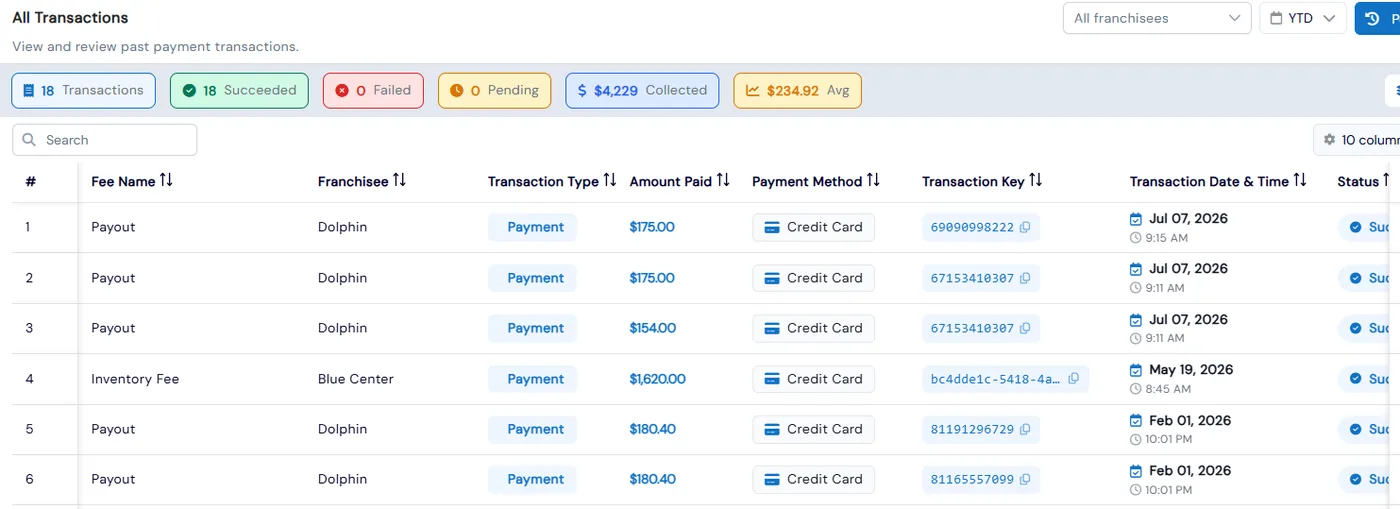
Task: Sort by Amount Paid arrows
Action: [723, 180]
